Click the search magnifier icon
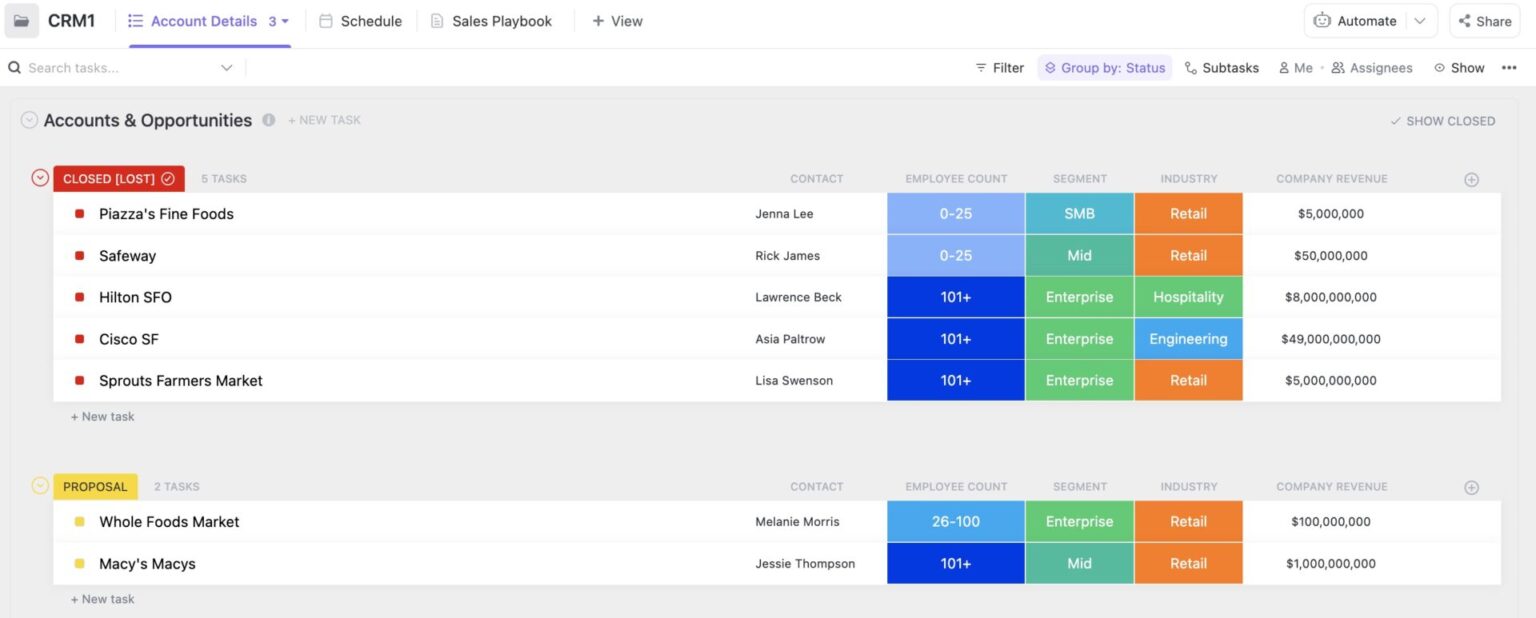 (13, 67)
